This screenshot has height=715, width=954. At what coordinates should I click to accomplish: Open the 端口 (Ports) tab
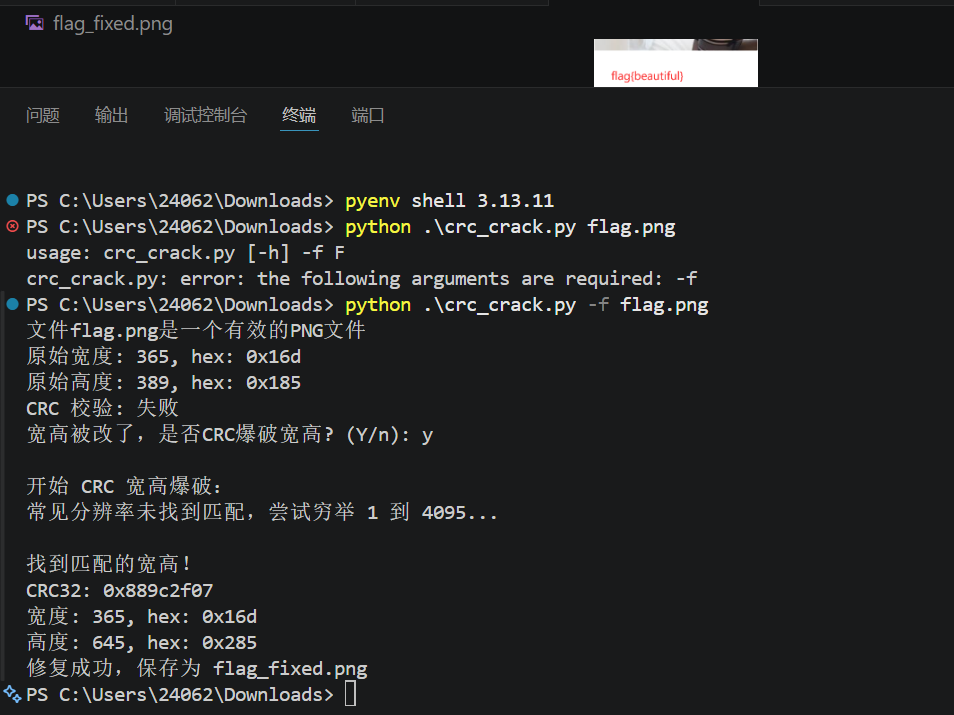(367, 115)
